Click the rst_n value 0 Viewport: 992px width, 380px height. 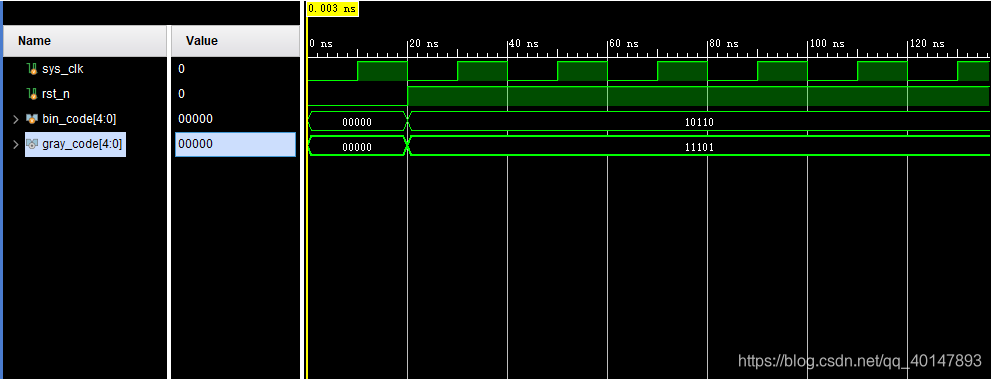click(x=182, y=94)
